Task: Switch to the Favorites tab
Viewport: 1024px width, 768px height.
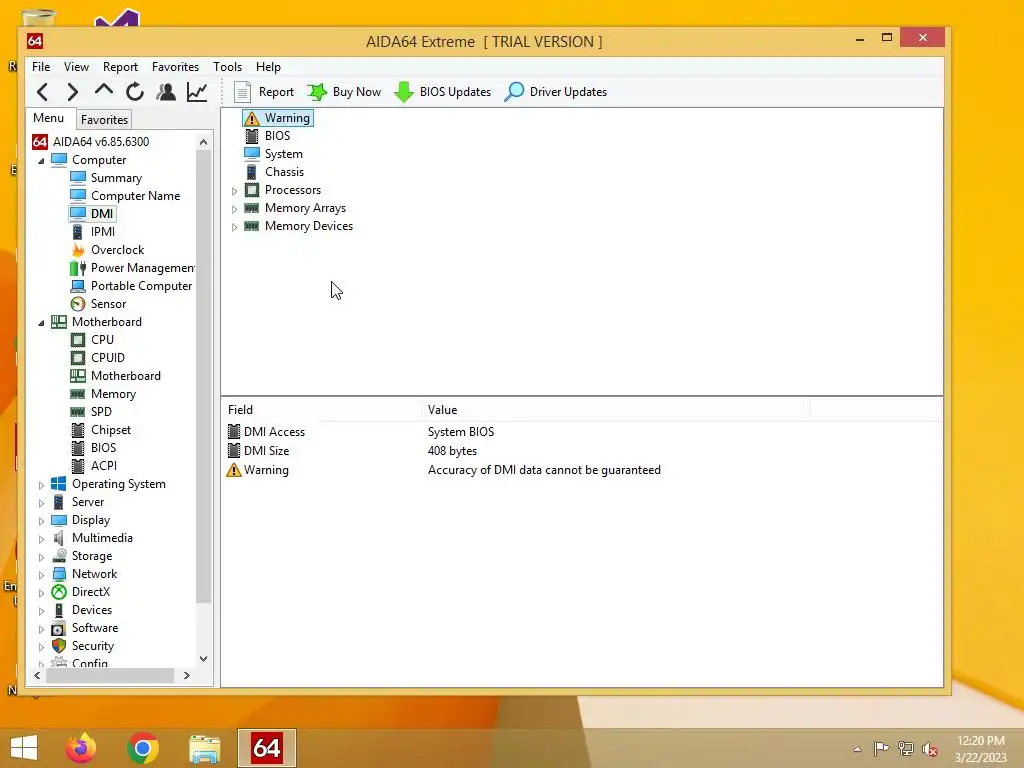Action: [x=104, y=120]
